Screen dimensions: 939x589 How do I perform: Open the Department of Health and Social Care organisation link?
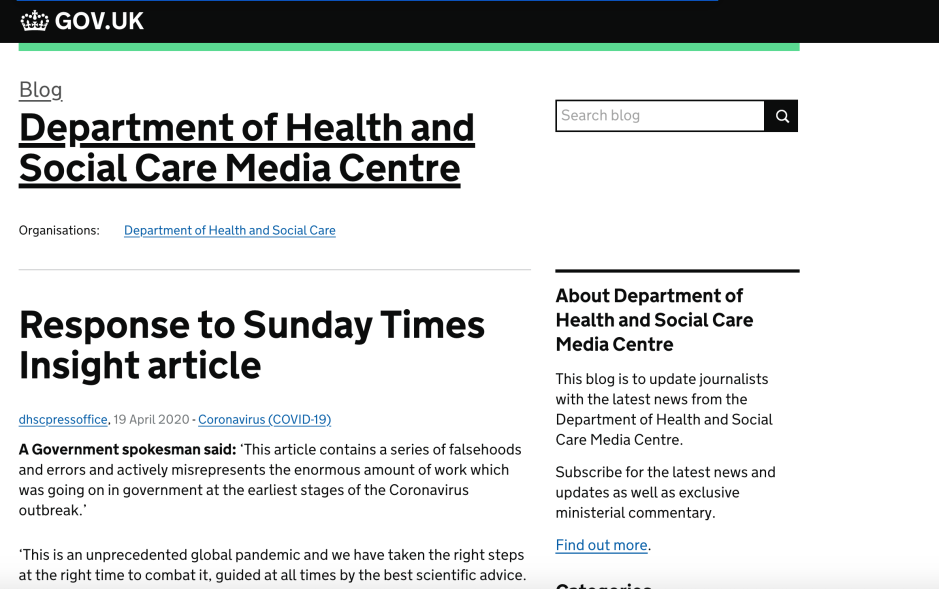[x=229, y=231]
